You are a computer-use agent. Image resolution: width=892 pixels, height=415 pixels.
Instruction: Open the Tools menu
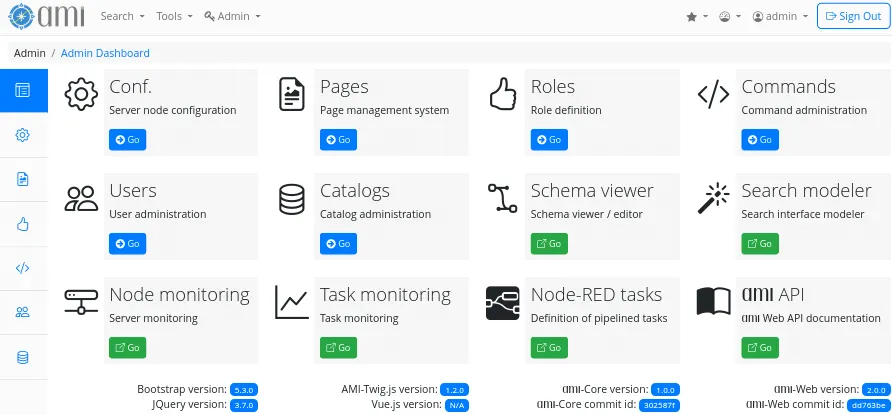(x=174, y=17)
